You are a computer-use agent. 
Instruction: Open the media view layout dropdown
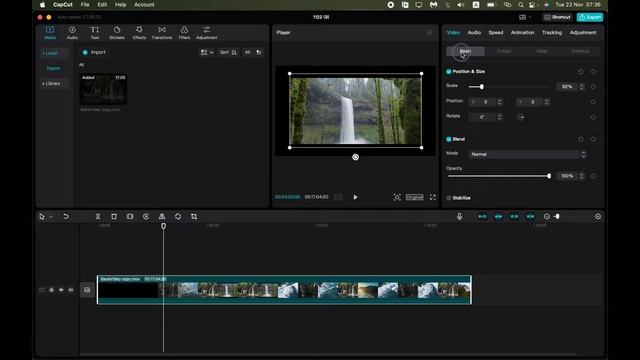[207, 53]
